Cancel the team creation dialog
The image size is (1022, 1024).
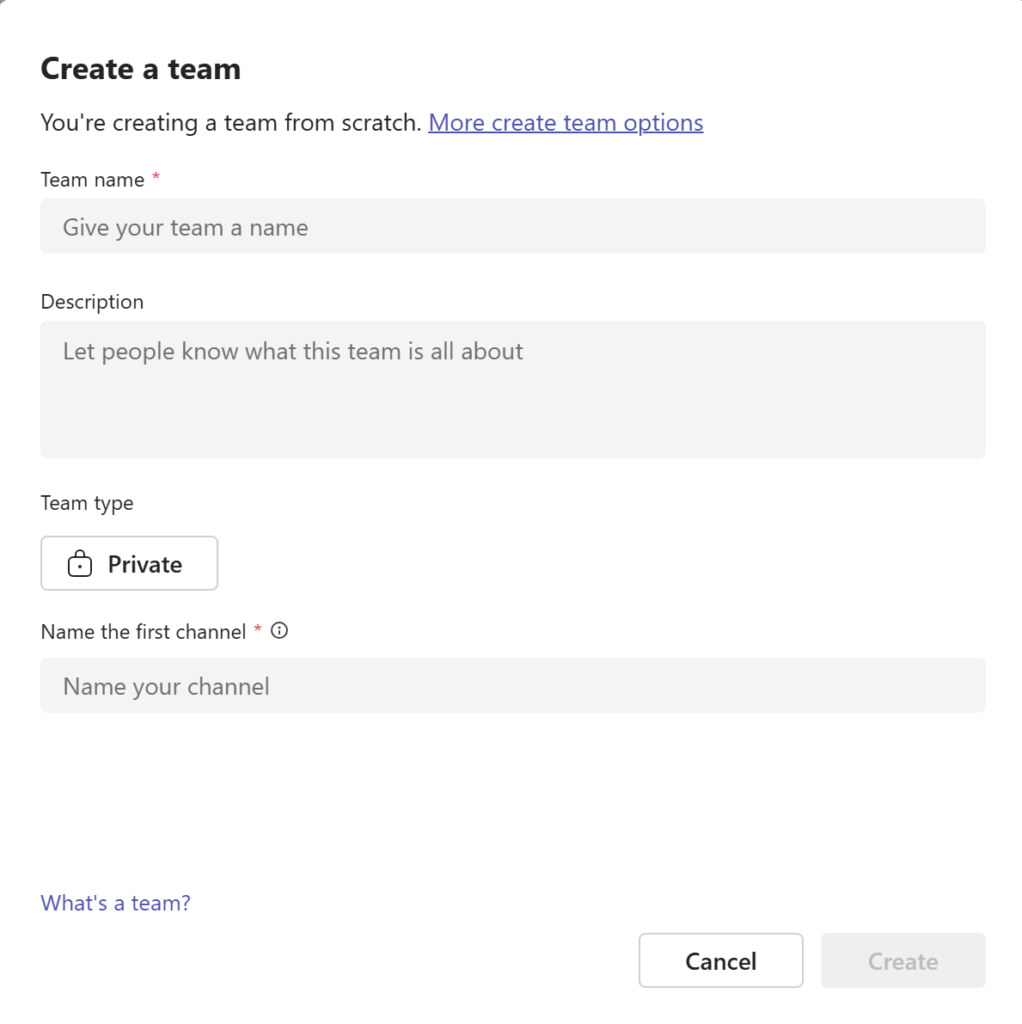pos(721,961)
